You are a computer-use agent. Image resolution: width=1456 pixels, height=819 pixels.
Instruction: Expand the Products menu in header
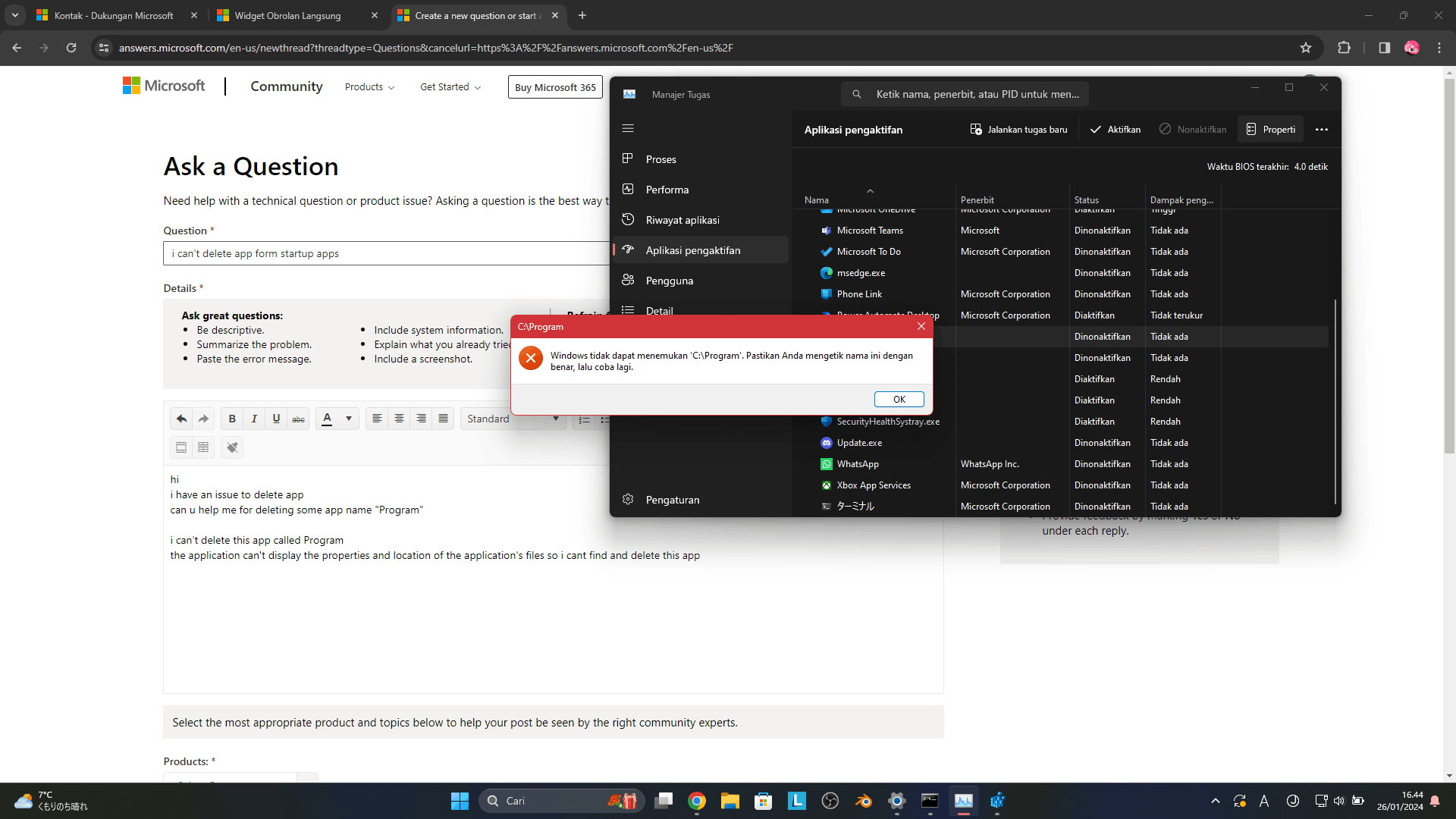369,87
